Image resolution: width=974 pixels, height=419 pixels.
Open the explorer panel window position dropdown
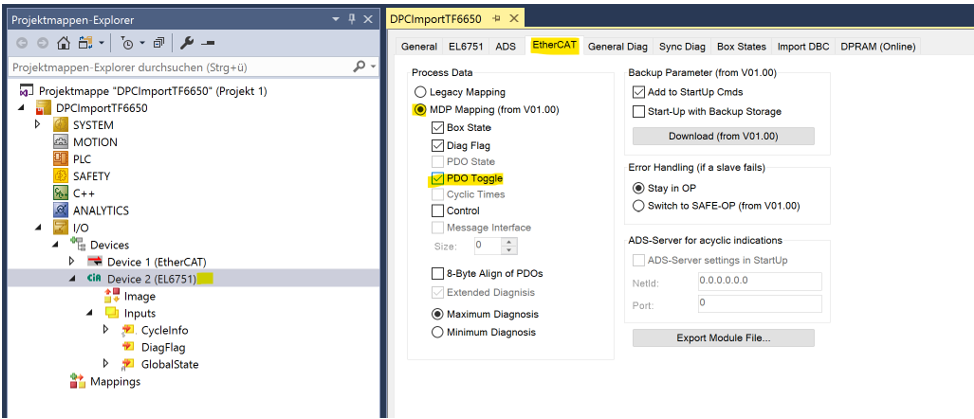[336, 19]
